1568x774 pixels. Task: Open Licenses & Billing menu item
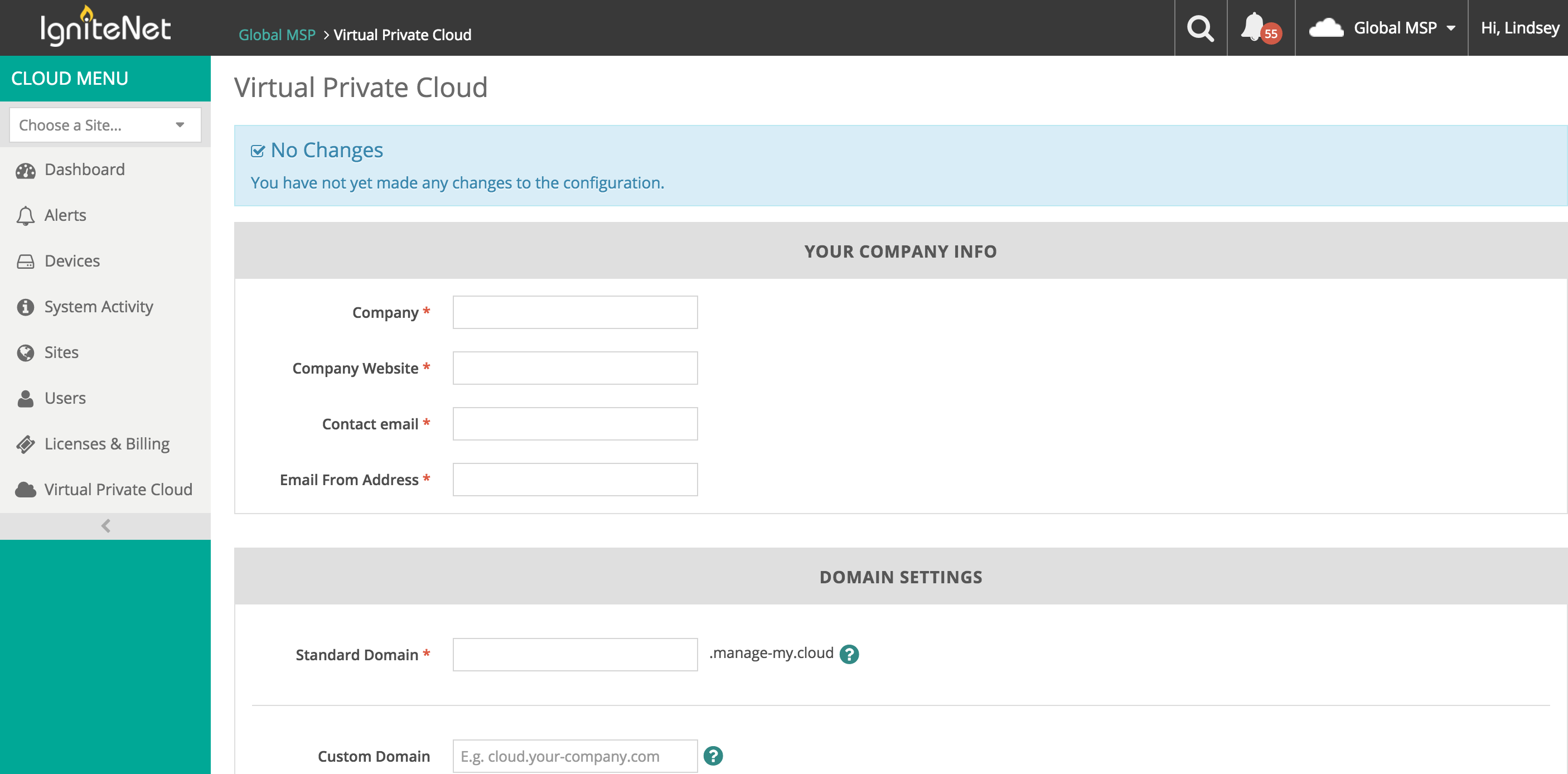pos(107,443)
